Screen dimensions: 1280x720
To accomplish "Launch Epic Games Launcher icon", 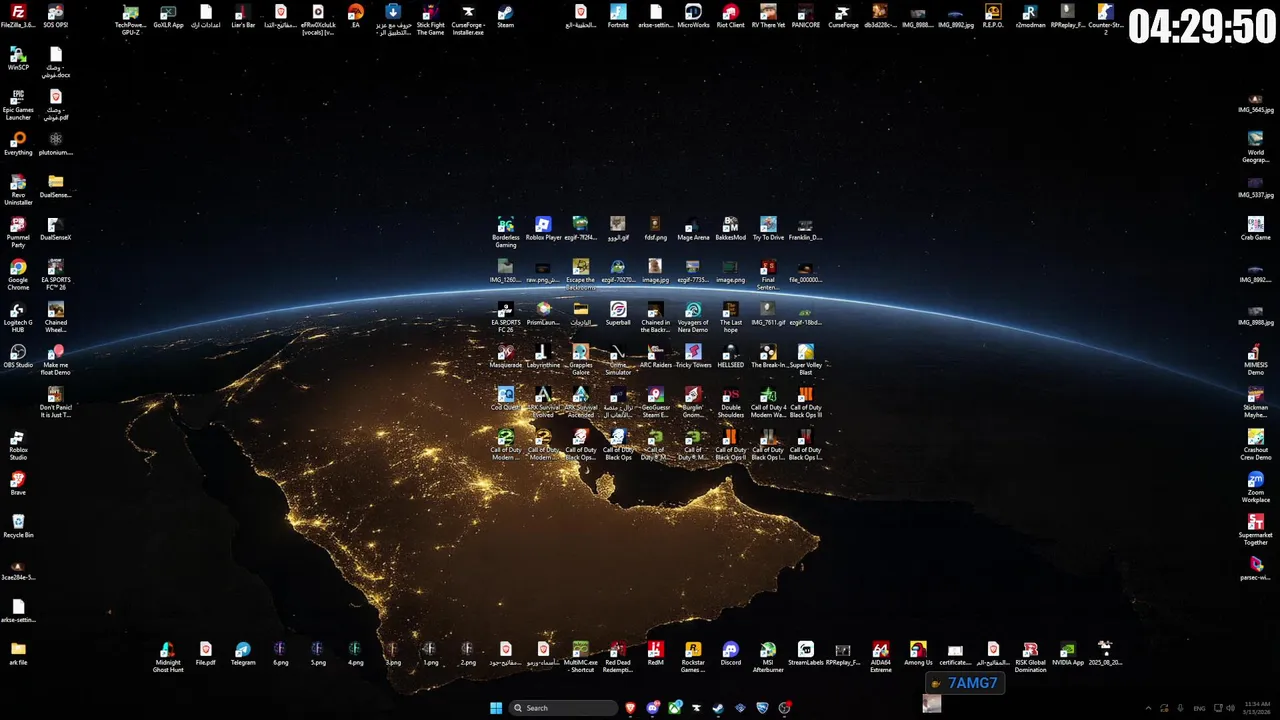I will 18,105.
